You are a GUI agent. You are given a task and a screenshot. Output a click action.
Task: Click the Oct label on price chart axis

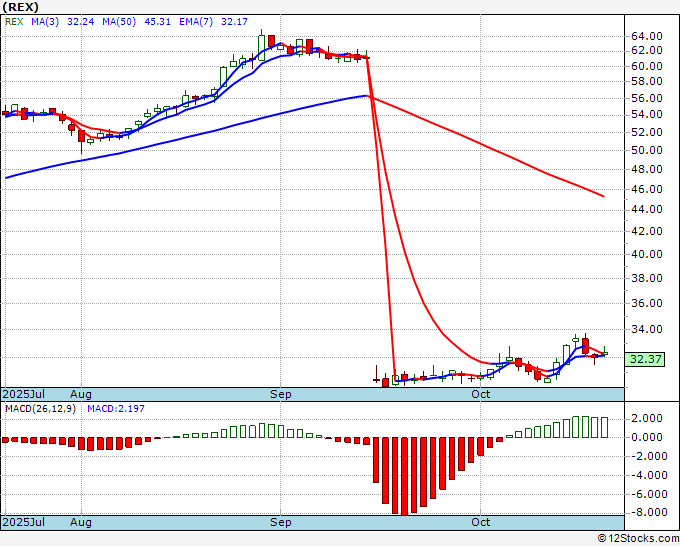coord(481,394)
